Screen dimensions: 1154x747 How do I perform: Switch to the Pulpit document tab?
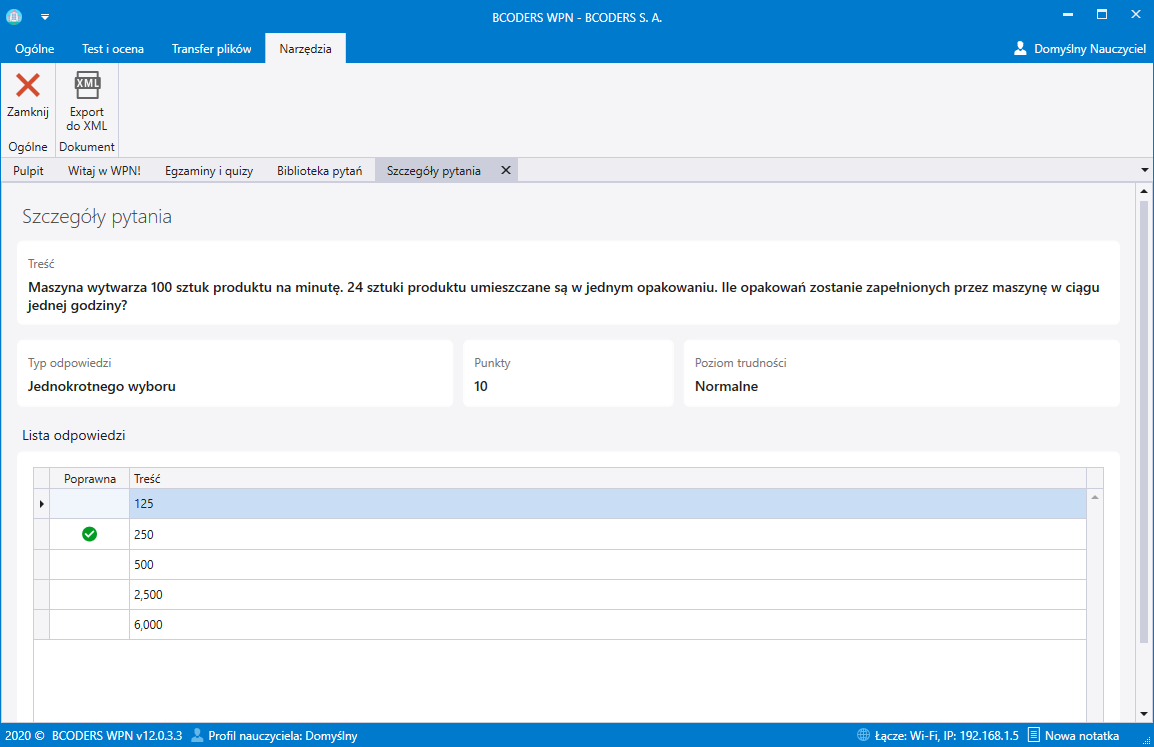[29, 171]
